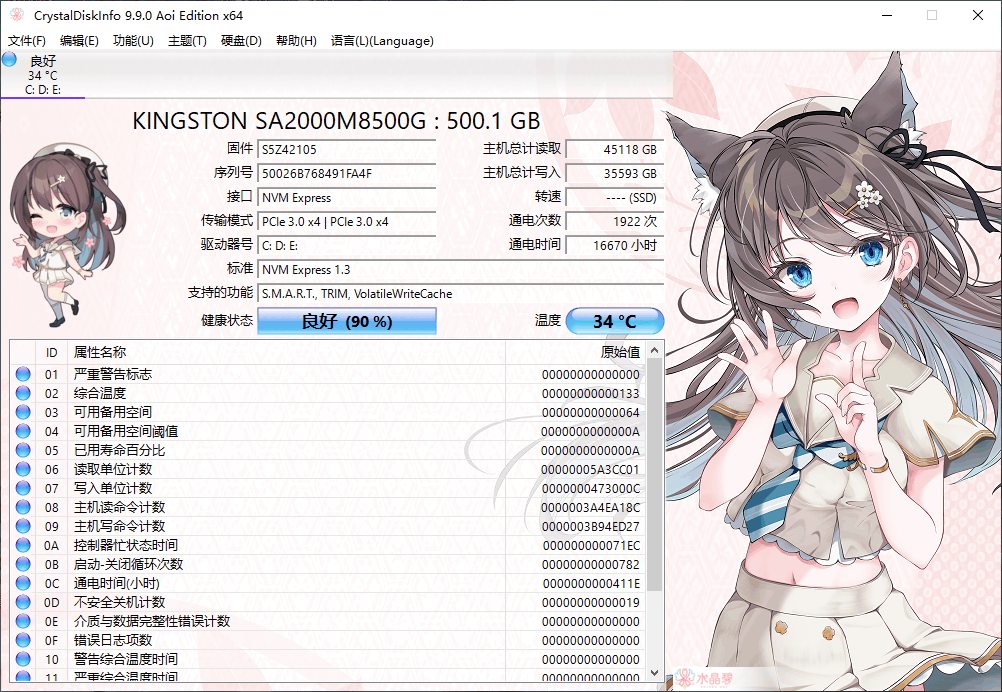This screenshot has height=692, width=1002.
Task: Click status orb for attribute 04 可用备用空间阈值
Action: point(23,431)
